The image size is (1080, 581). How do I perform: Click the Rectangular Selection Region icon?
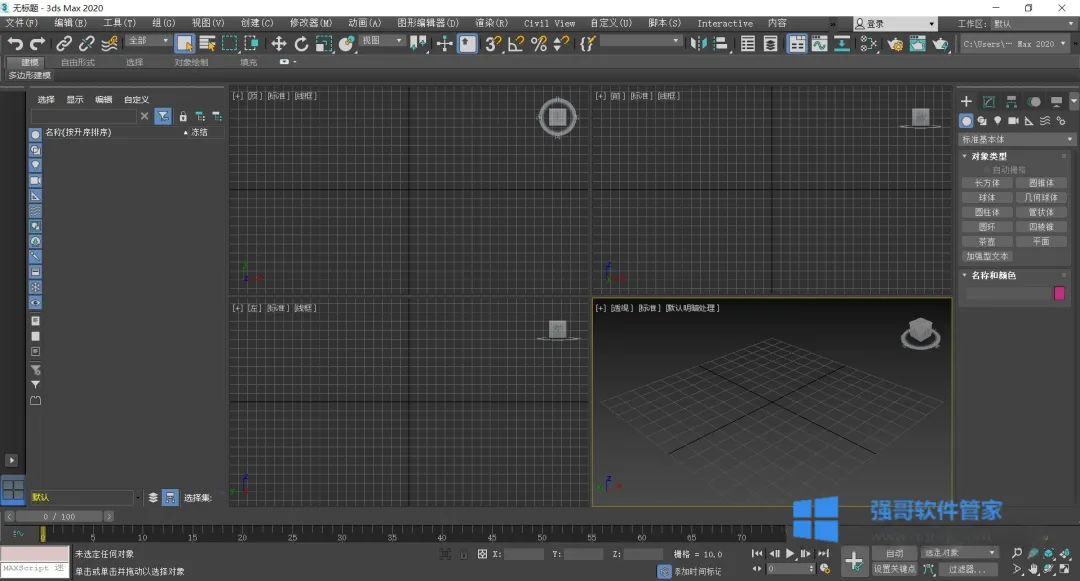point(229,44)
